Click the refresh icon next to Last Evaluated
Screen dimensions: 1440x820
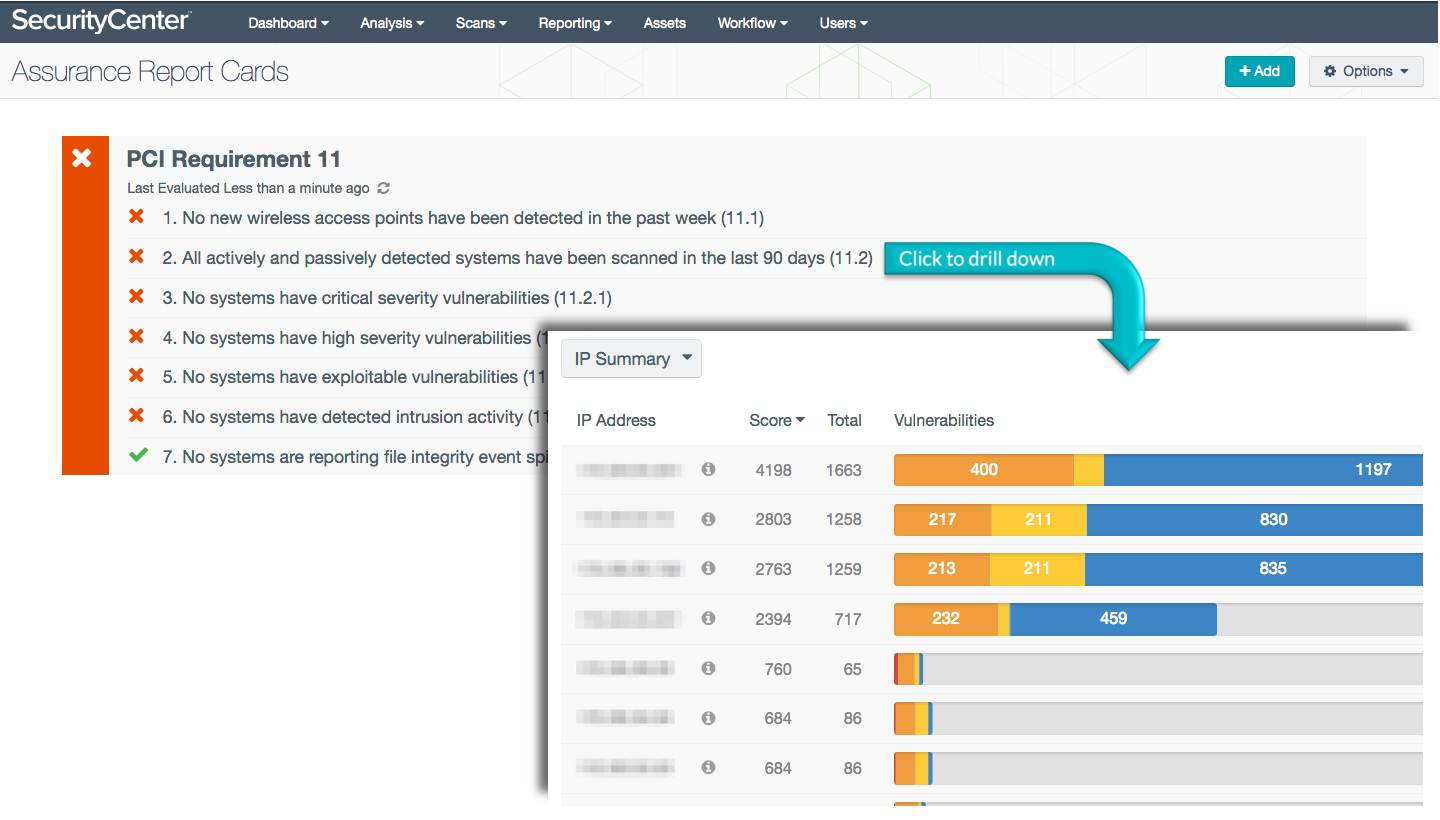click(383, 188)
